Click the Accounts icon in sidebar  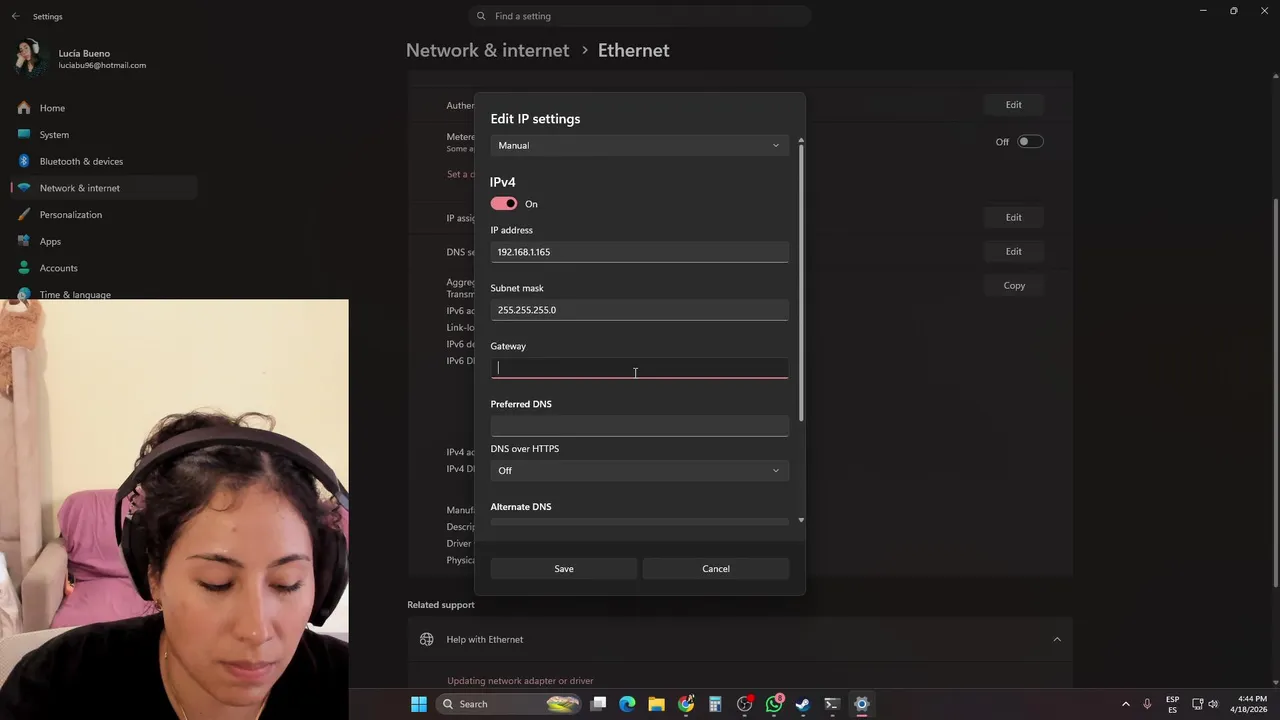(x=24, y=268)
